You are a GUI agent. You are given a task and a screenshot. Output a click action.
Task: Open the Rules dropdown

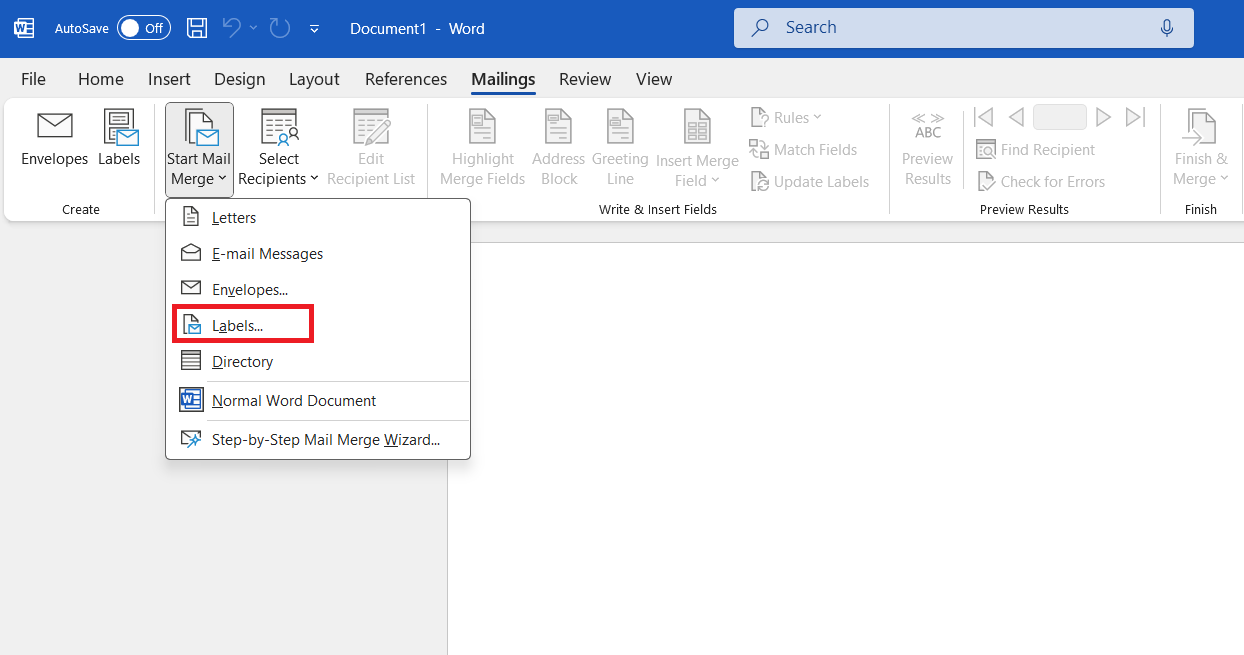pos(786,118)
